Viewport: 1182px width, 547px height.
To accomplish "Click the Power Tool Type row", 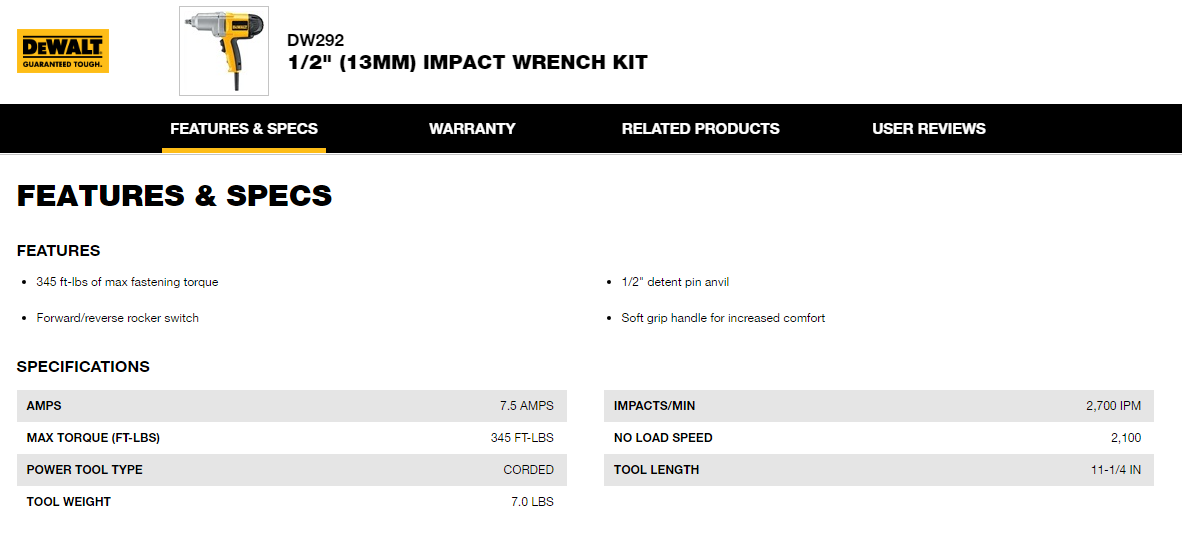I will point(291,470).
